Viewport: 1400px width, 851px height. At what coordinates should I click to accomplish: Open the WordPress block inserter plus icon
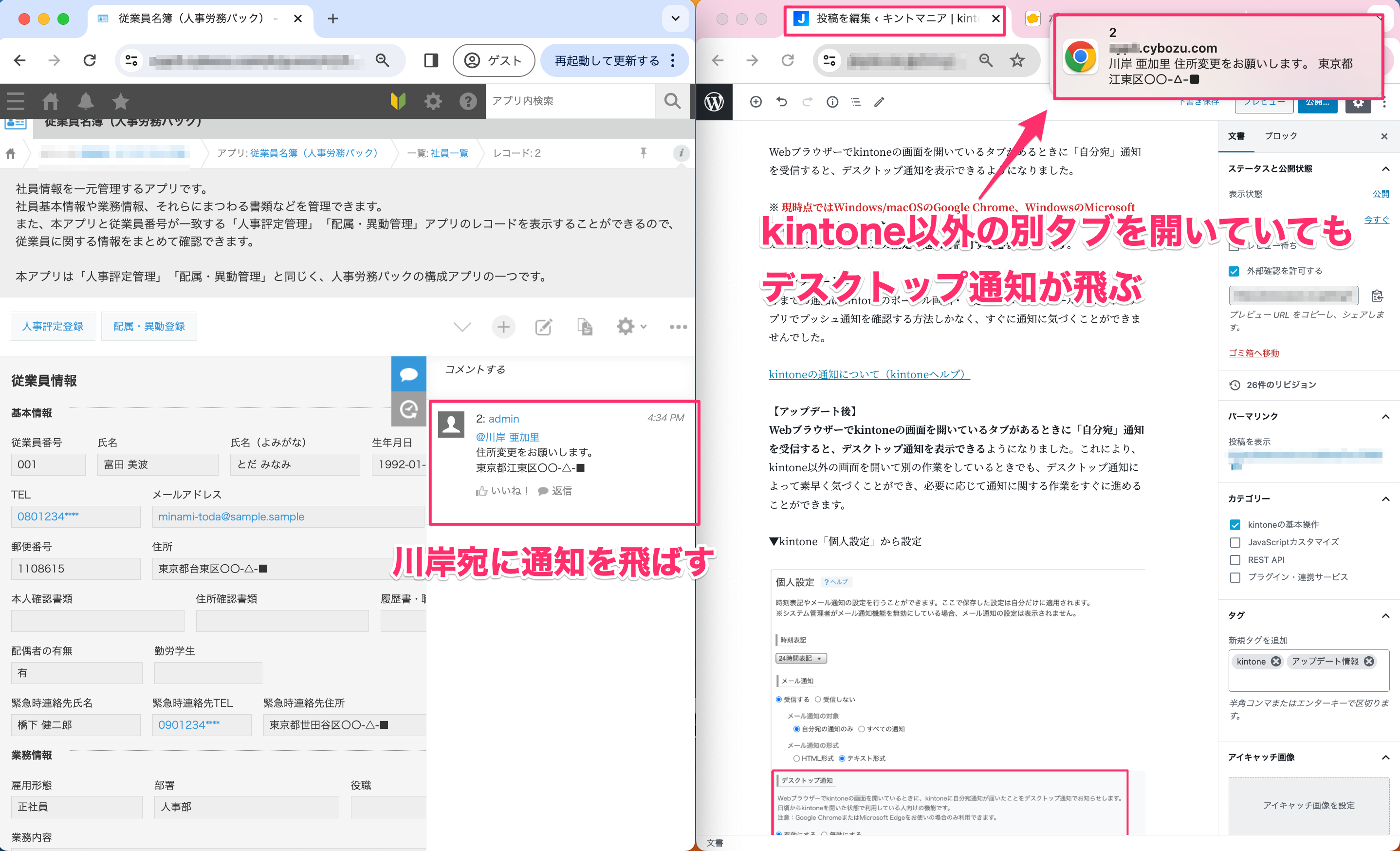click(755, 102)
